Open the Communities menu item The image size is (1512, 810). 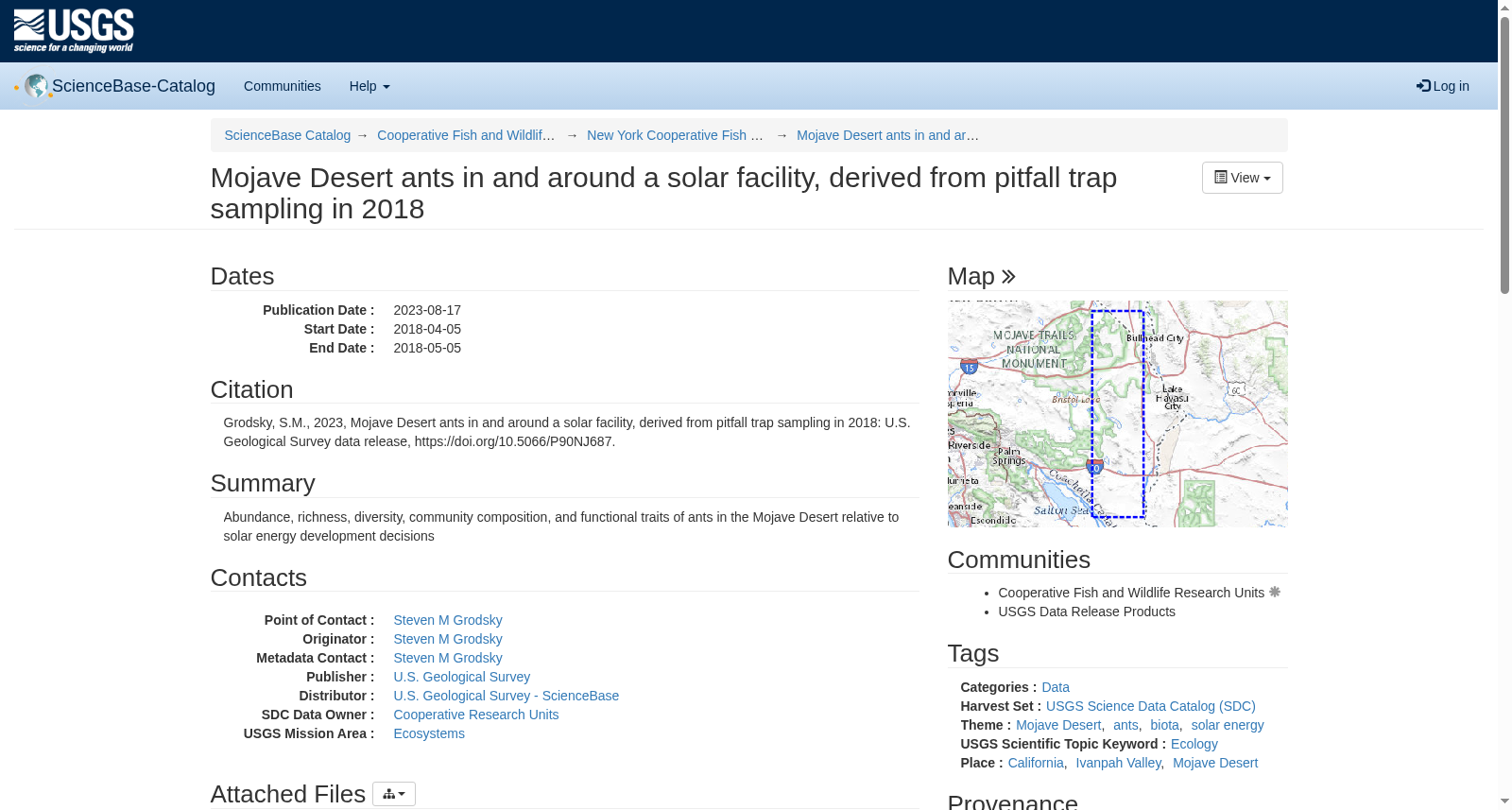(x=283, y=86)
